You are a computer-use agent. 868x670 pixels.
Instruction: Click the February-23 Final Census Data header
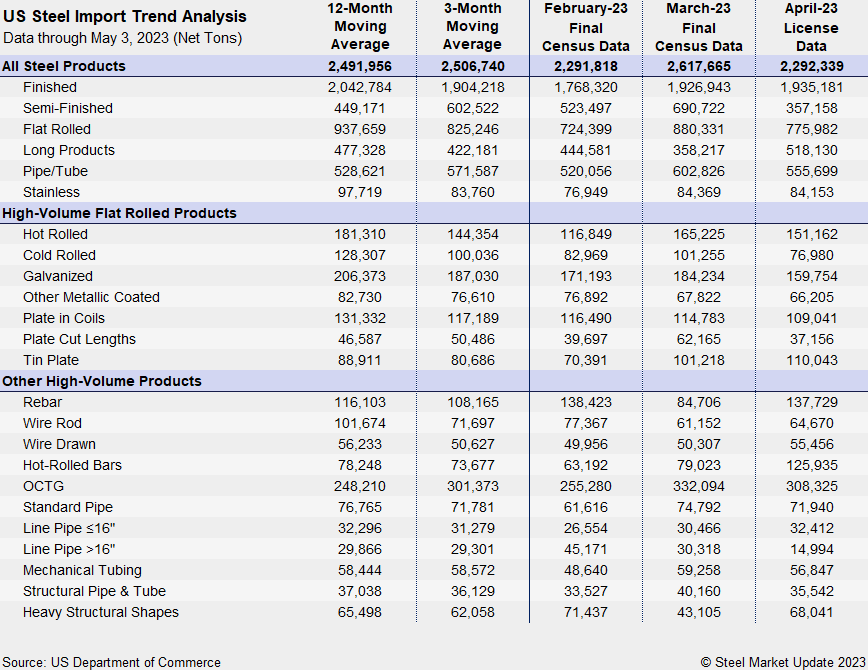[x=586, y=27]
